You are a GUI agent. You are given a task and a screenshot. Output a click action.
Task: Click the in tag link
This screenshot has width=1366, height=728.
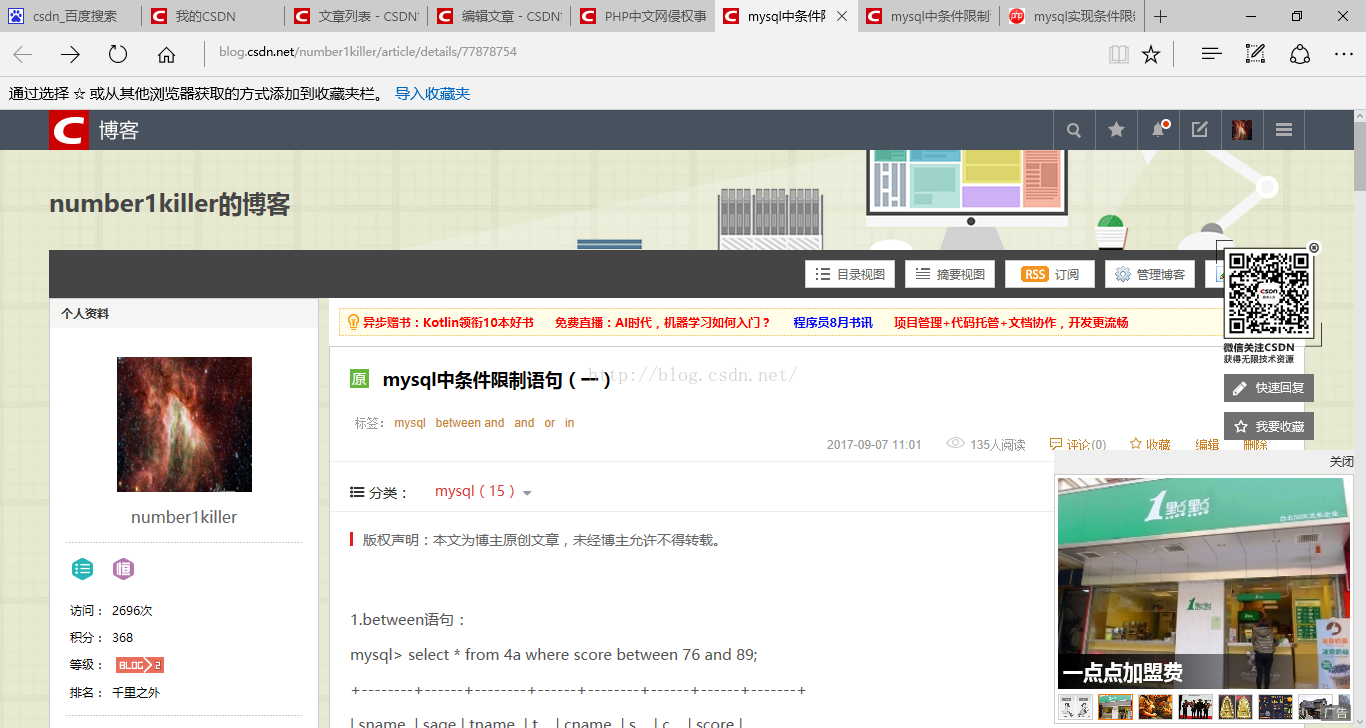point(569,423)
